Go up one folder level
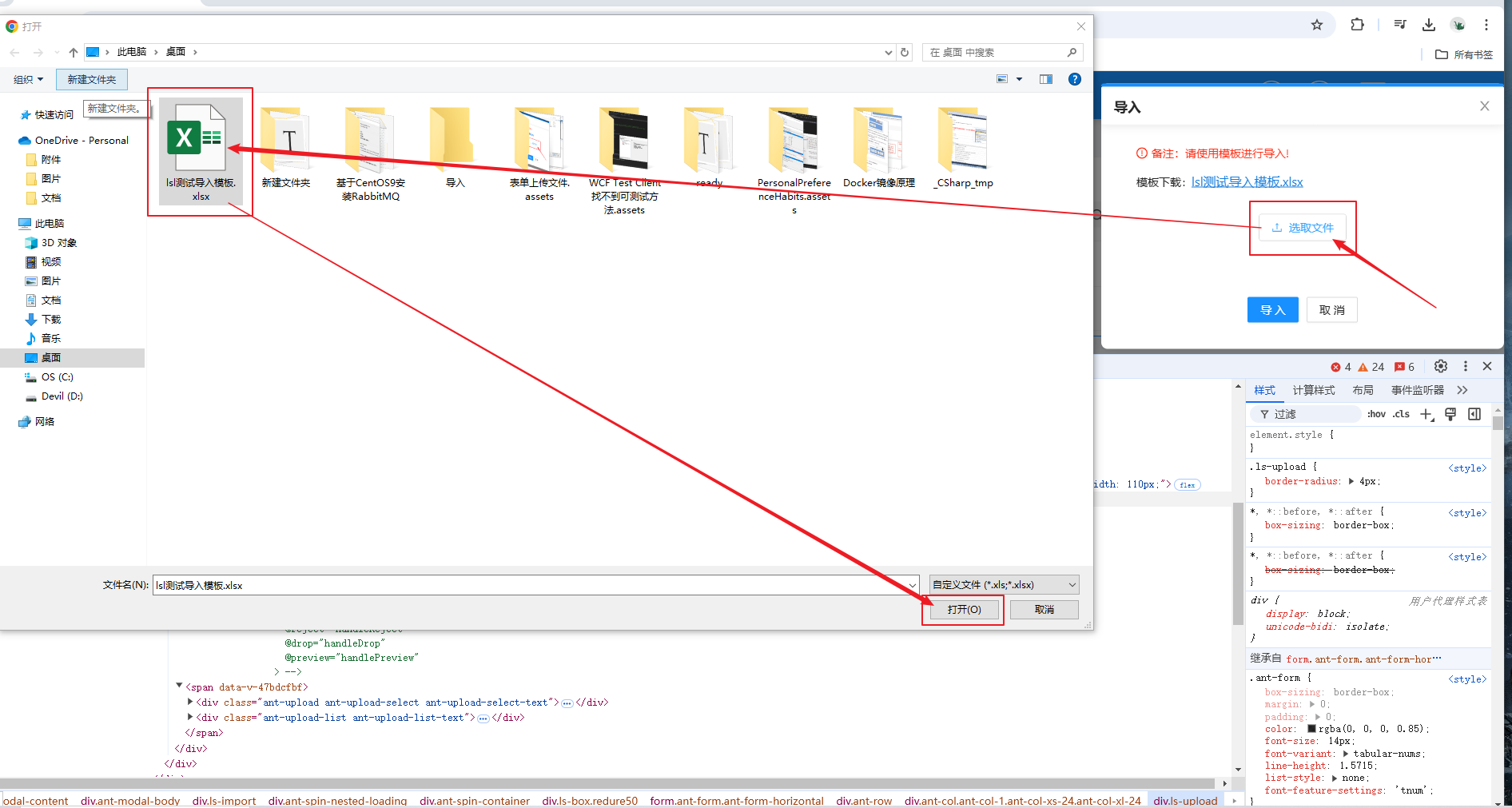Image resolution: width=1512 pixels, height=808 pixels. pos(74,52)
